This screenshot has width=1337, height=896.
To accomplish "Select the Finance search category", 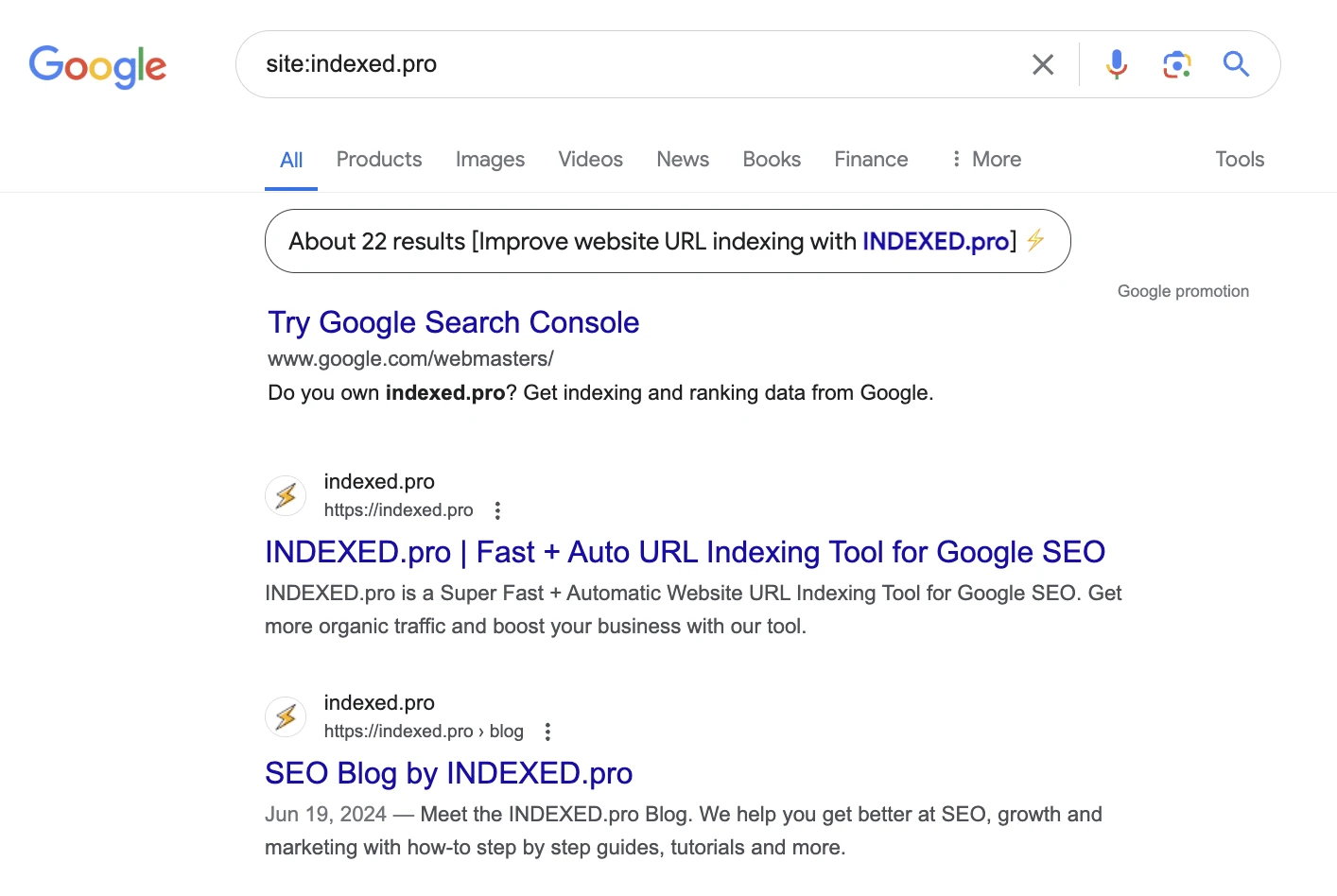I will pyautogui.click(x=870, y=159).
